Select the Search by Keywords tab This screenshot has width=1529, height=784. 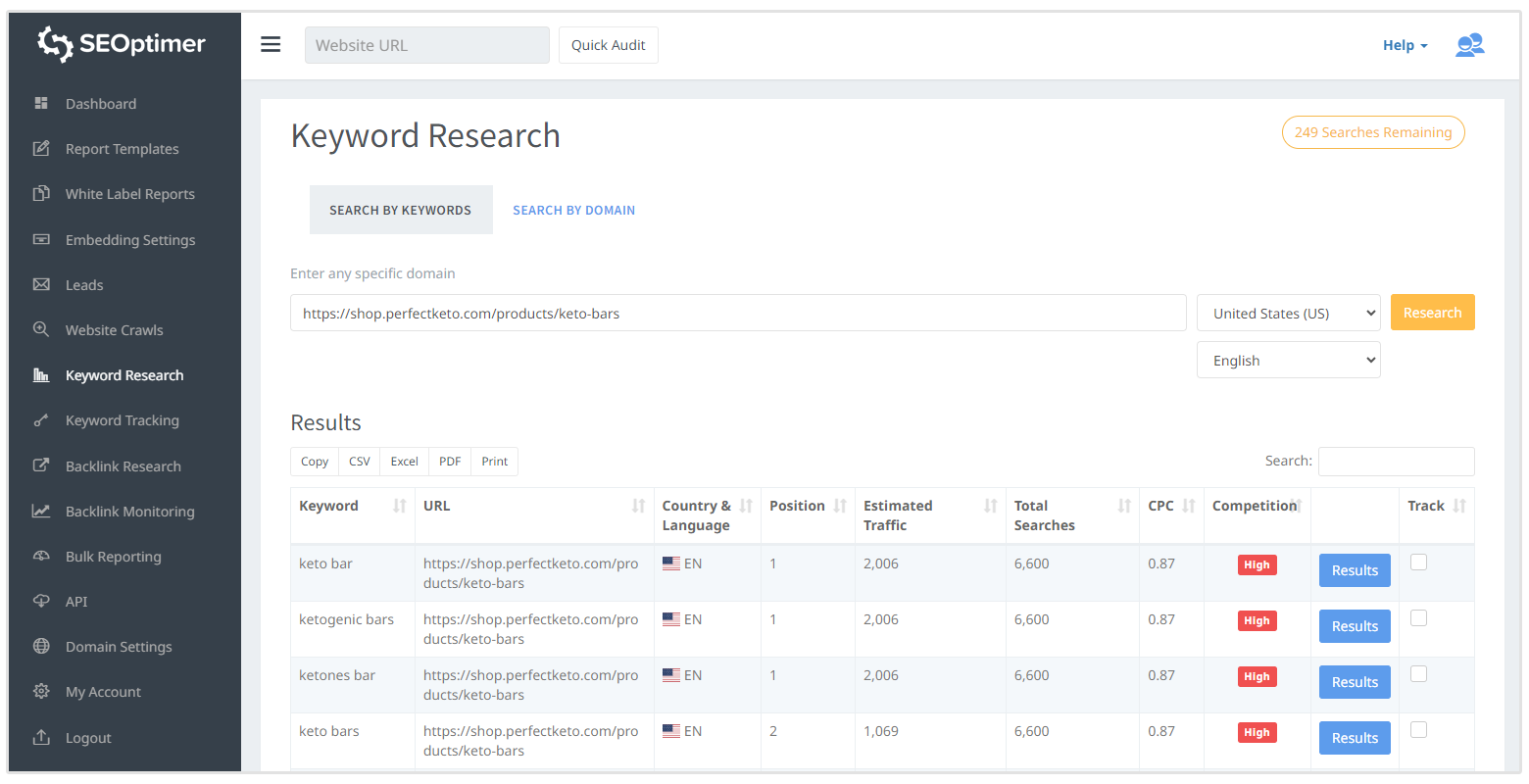tap(400, 210)
